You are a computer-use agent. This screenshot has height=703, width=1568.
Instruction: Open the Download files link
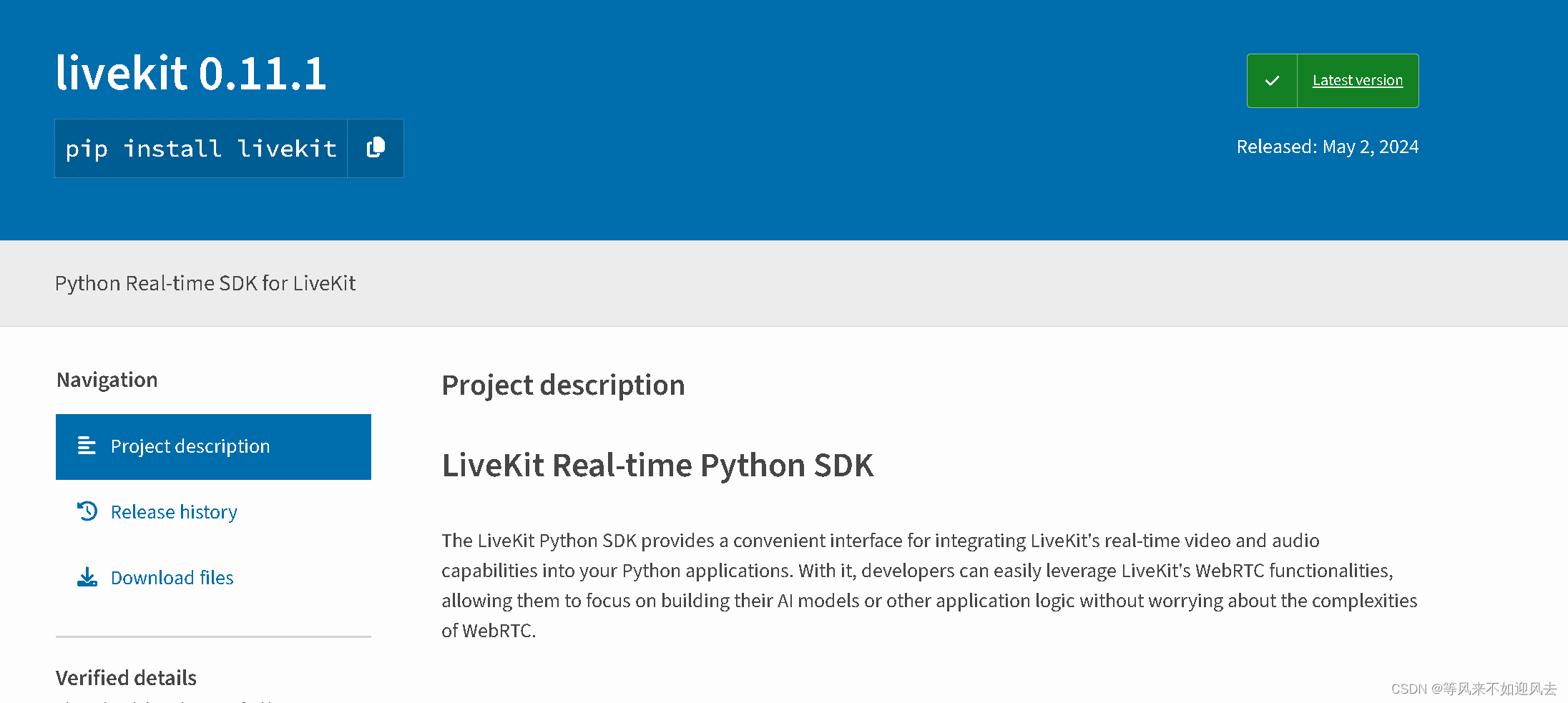(172, 578)
